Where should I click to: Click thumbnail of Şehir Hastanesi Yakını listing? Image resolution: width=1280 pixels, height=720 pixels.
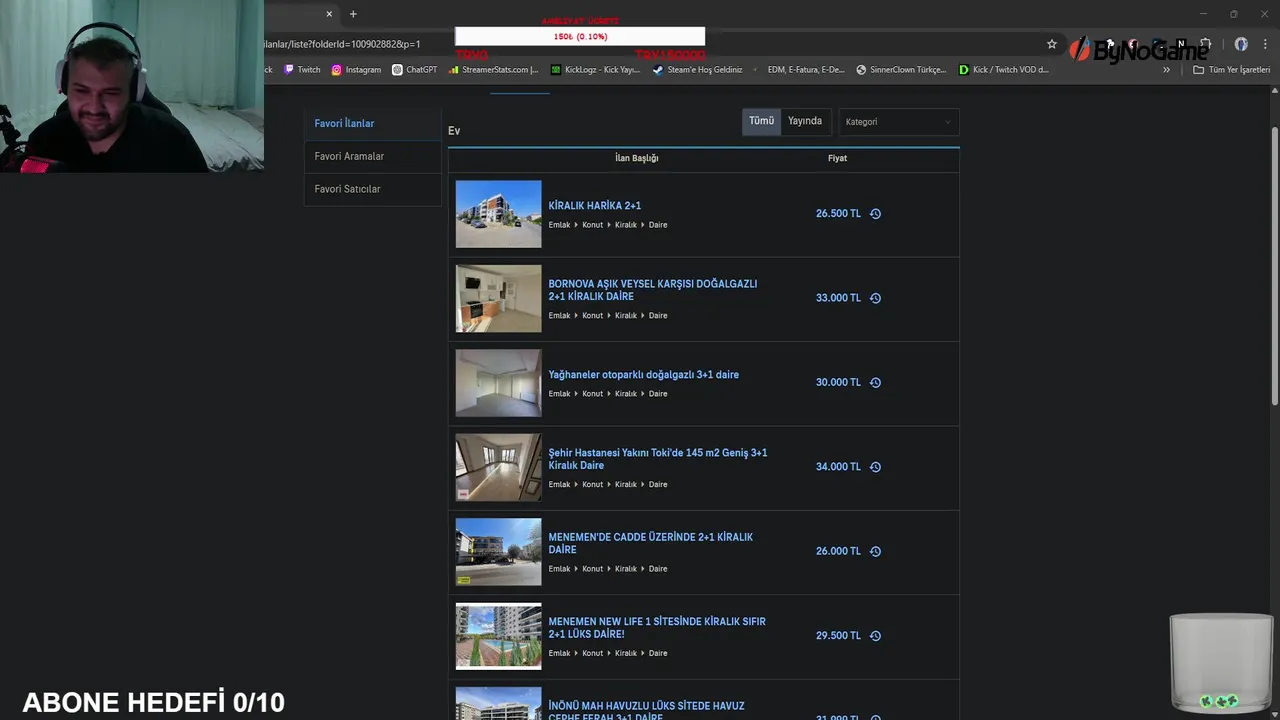point(498,467)
